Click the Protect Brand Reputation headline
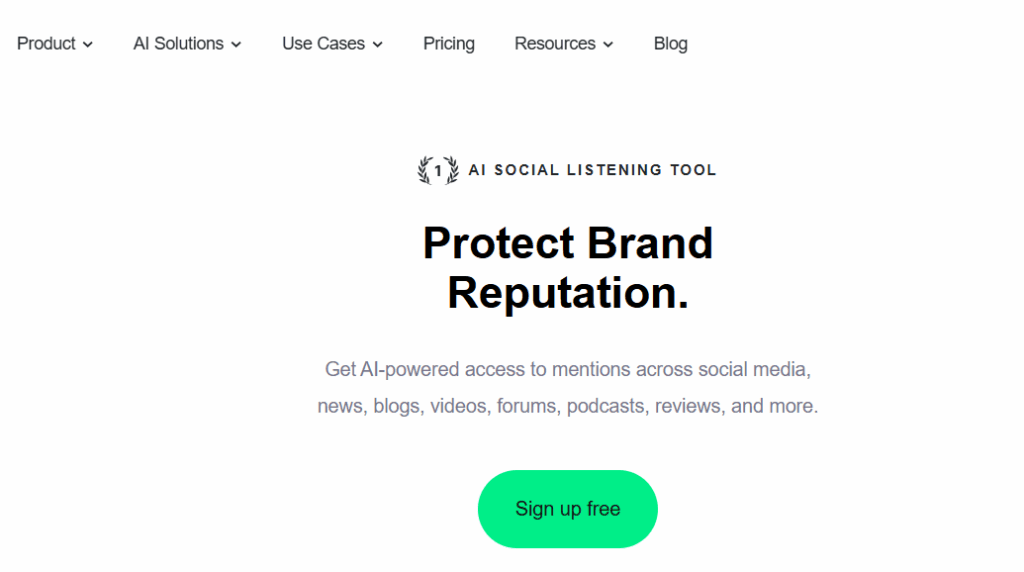The image size is (1024, 572). 568,268
